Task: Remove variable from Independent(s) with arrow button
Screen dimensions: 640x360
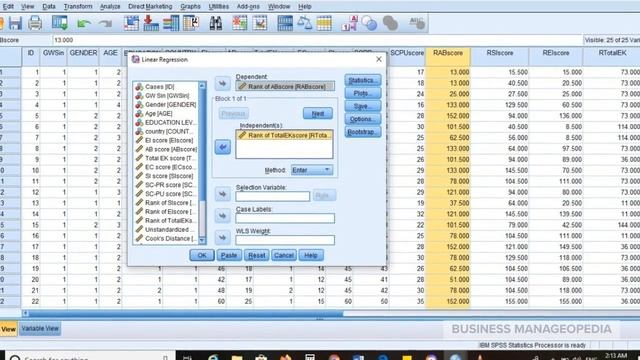Action: tap(222, 147)
